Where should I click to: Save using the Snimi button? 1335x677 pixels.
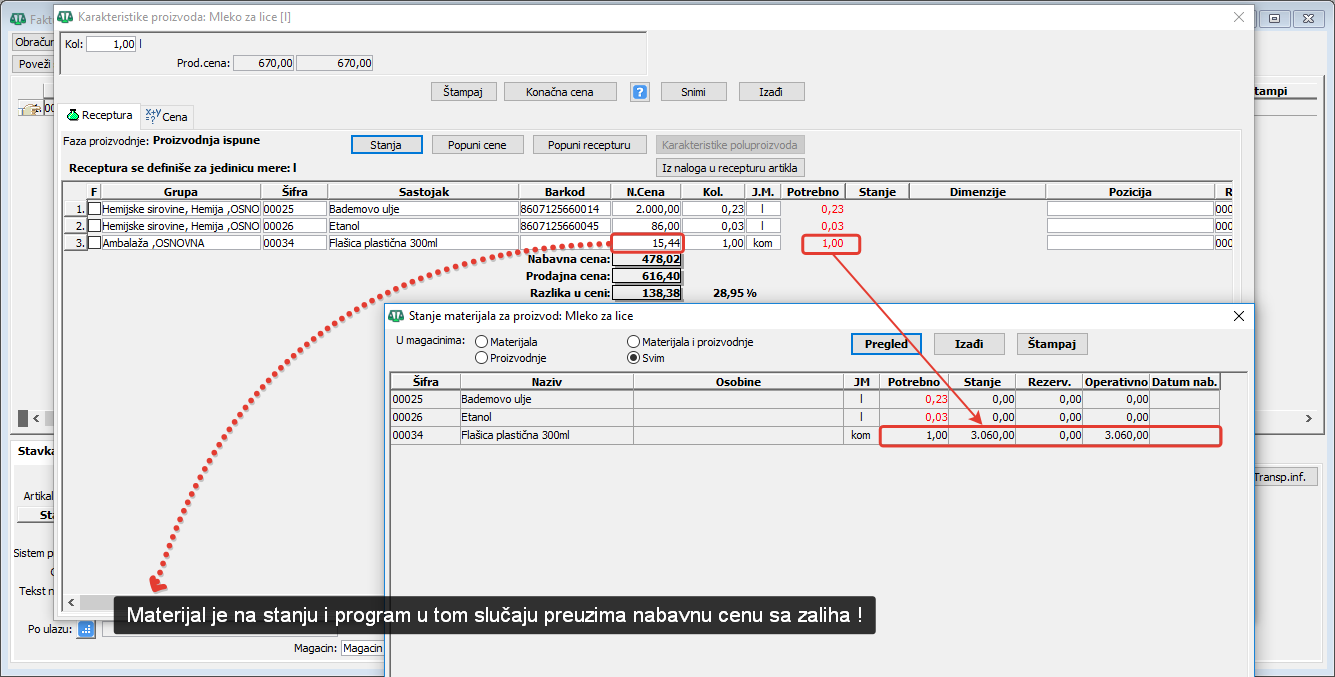click(693, 92)
